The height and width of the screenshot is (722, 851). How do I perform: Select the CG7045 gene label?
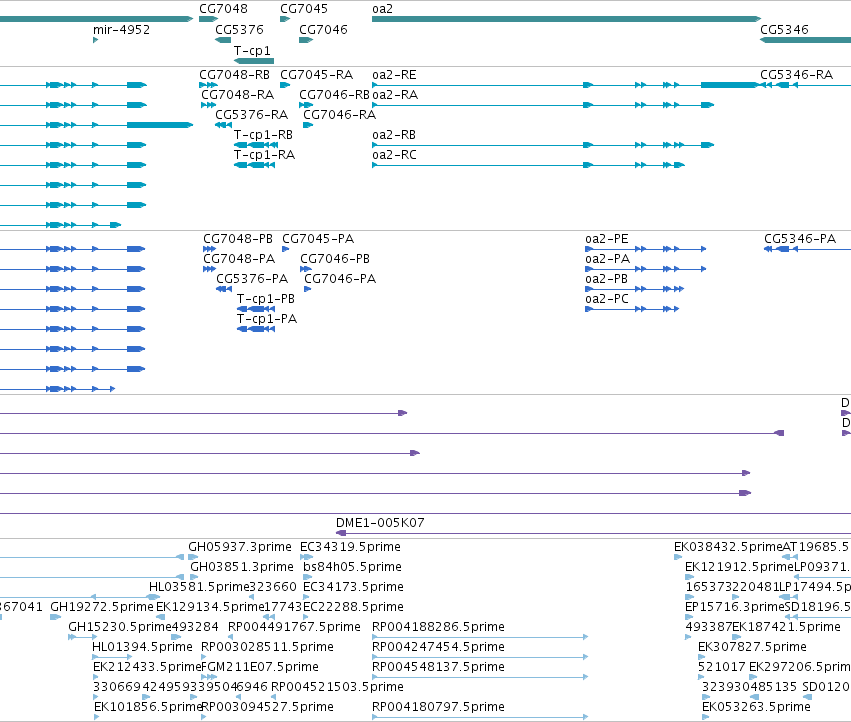[304, 9]
